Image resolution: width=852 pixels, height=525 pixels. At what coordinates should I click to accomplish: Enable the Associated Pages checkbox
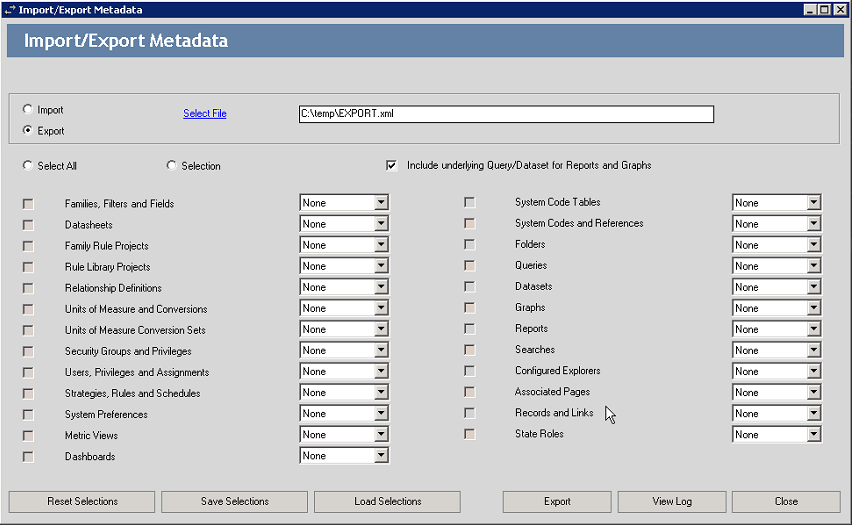[470, 392]
